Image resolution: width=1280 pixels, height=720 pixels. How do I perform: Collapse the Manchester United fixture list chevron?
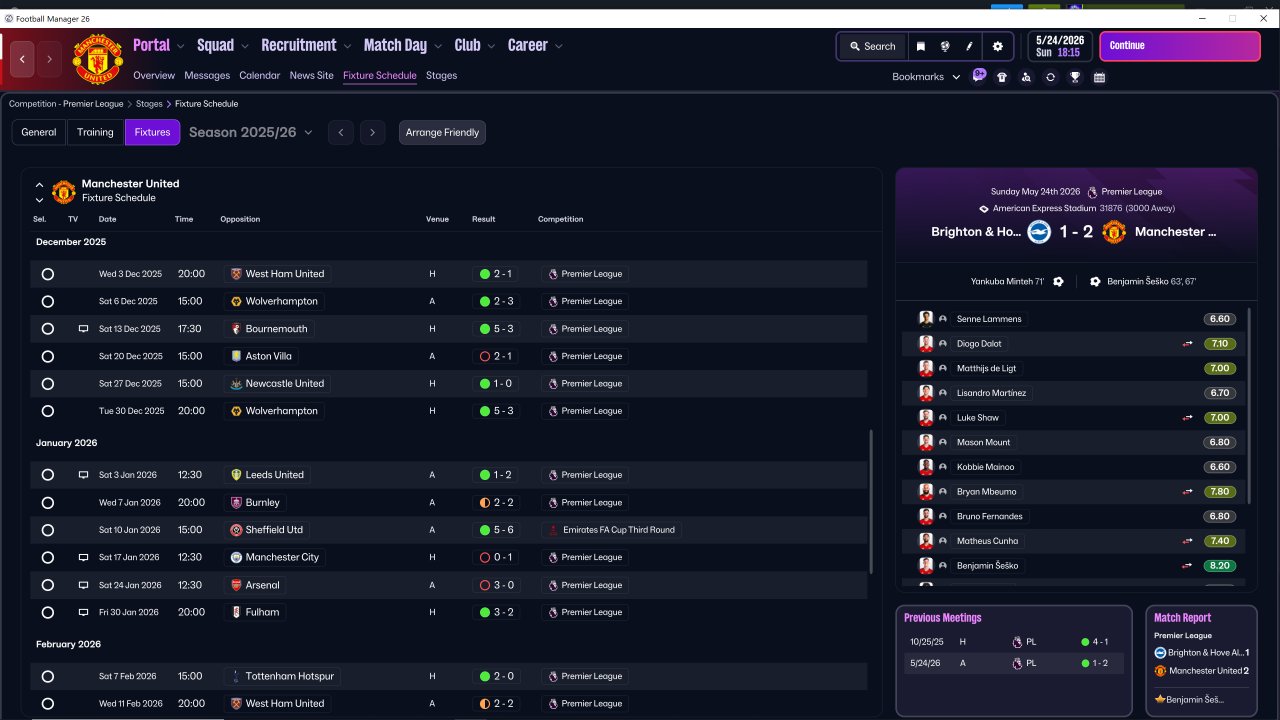point(39,185)
